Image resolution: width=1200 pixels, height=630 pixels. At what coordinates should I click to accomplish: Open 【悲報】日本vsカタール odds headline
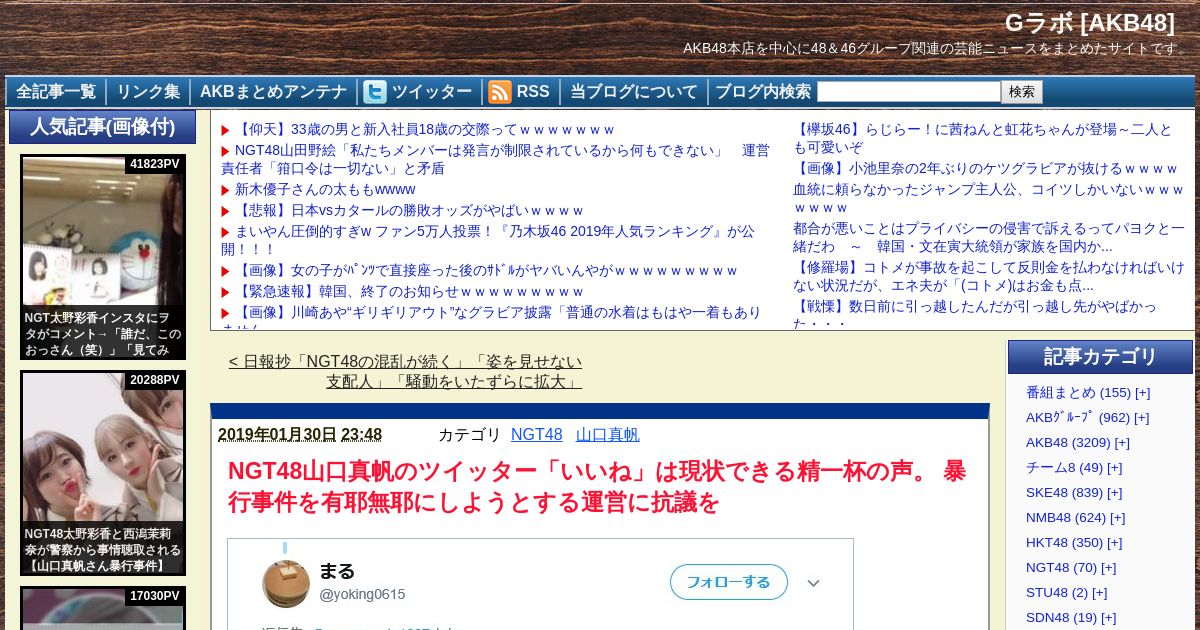[x=409, y=210]
